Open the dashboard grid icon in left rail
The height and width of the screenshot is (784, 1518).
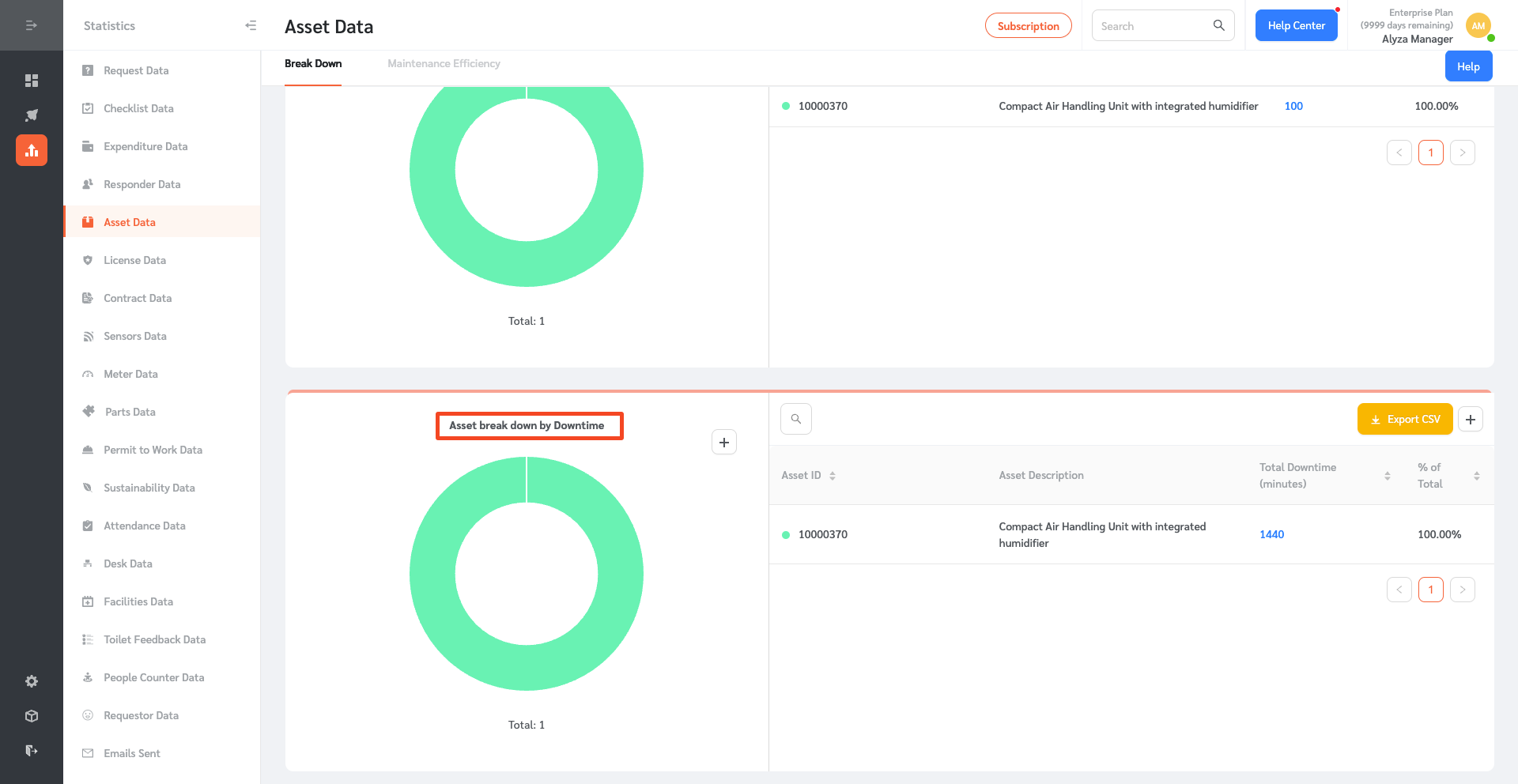pos(32,81)
